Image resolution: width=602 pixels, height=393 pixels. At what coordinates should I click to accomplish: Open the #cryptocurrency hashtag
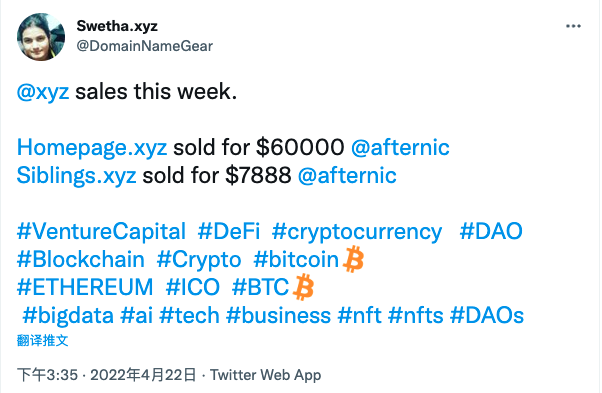pyautogui.click(x=357, y=232)
